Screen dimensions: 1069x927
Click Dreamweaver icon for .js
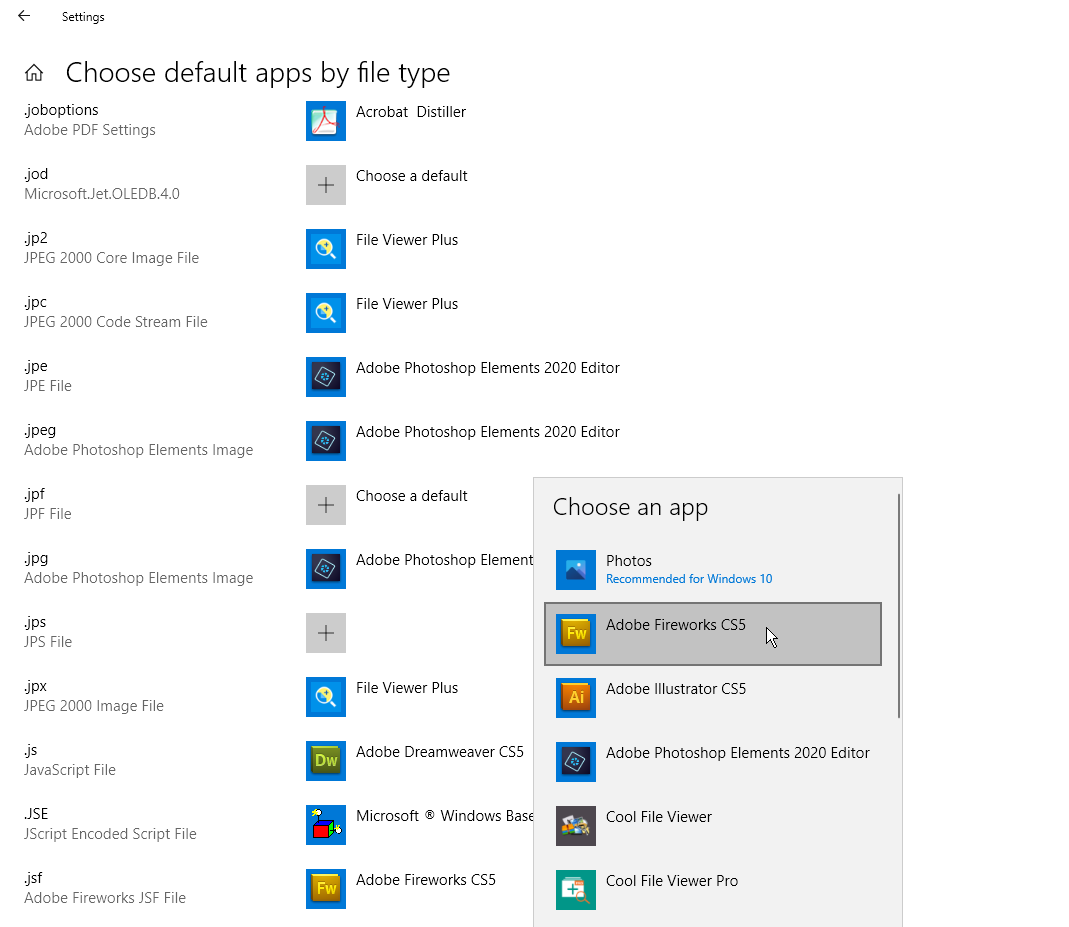326,761
